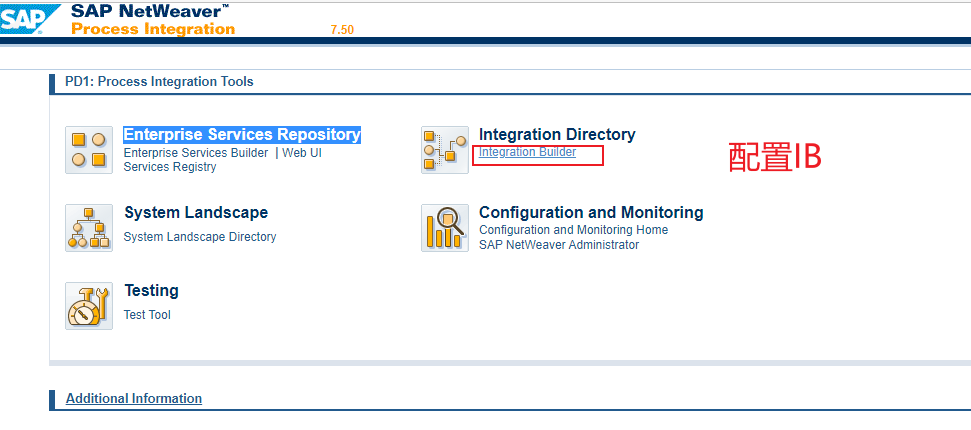The width and height of the screenshot is (971, 430).
Task: Launch the Enterprise Services Builder link
Action: point(196,153)
